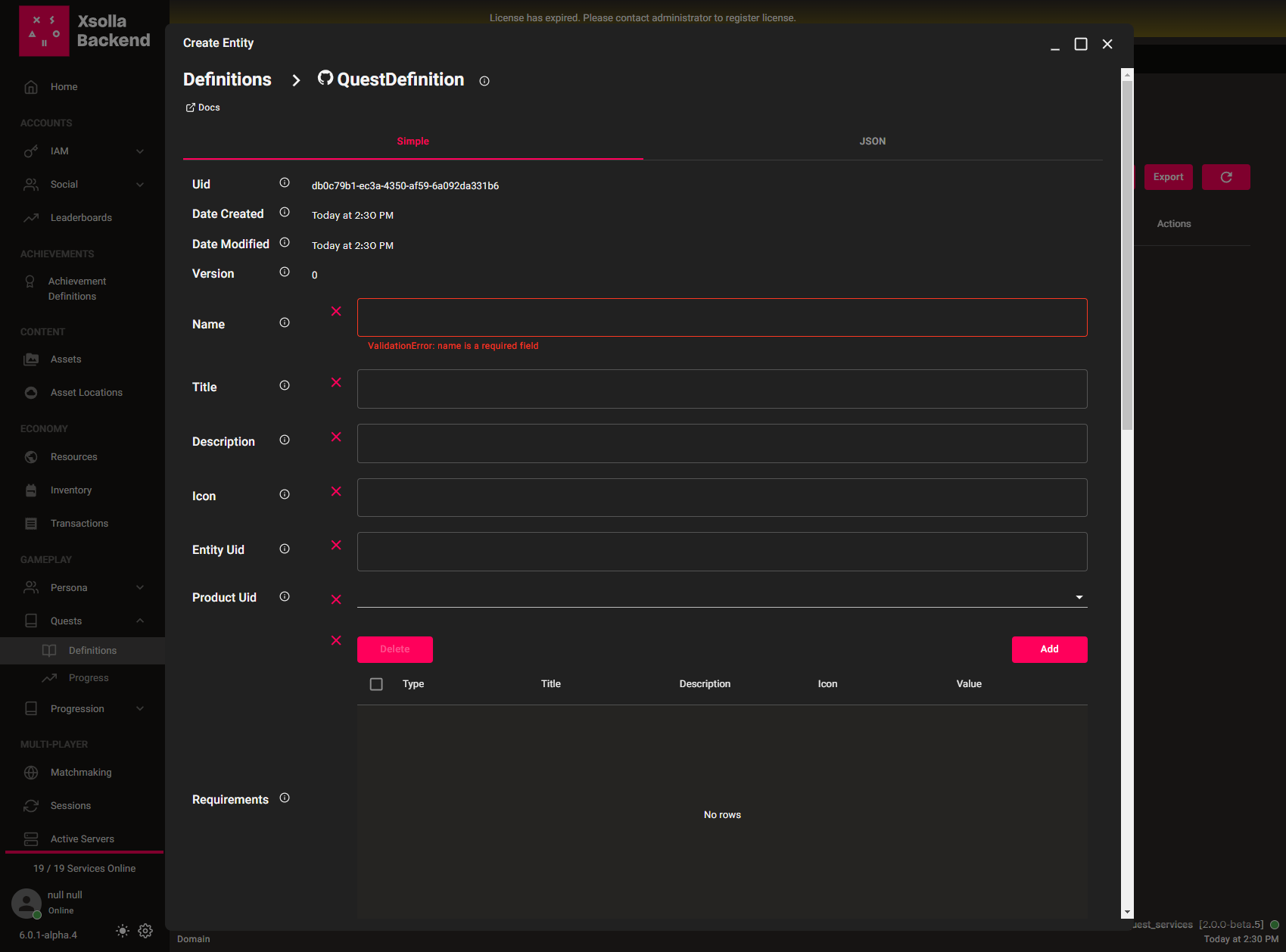
Task: Sort by Type column header
Action: pyautogui.click(x=413, y=684)
